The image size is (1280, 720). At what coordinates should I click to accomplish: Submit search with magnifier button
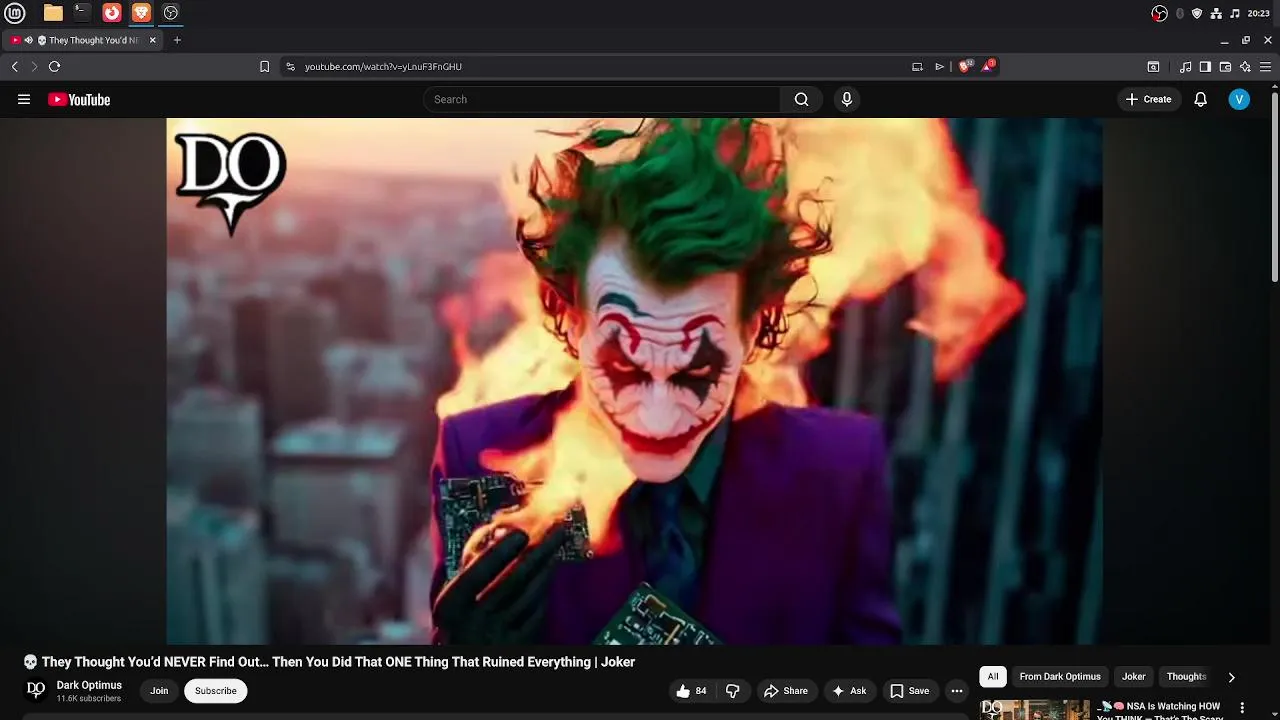(801, 99)
